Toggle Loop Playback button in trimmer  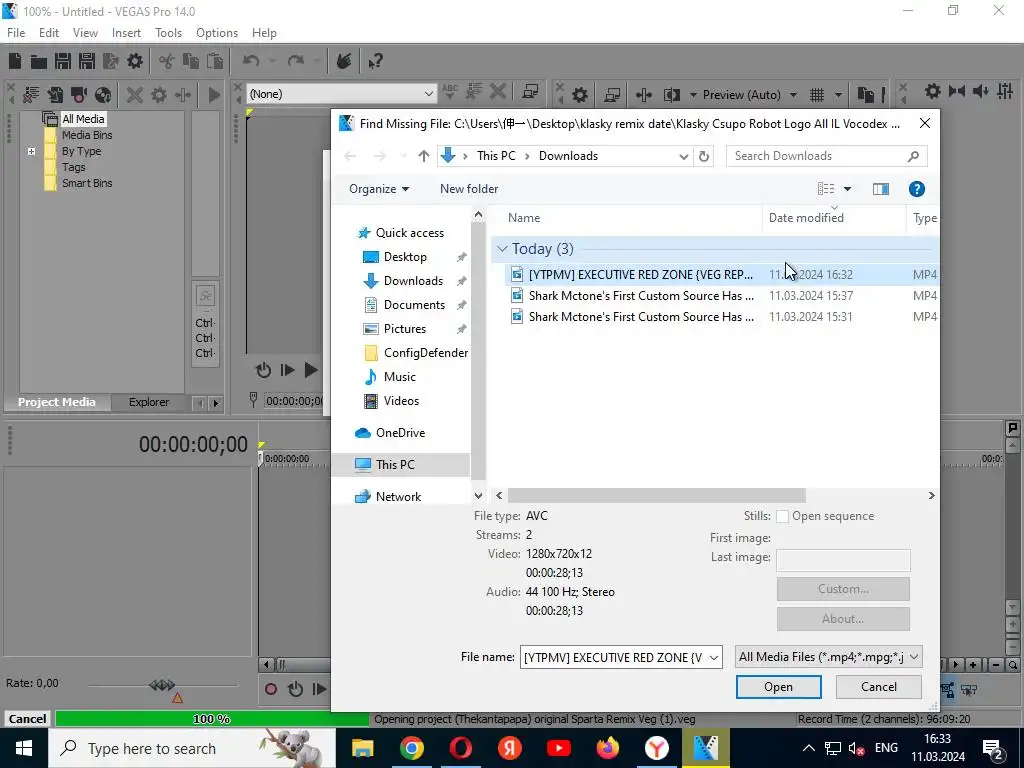click(263, 370)
